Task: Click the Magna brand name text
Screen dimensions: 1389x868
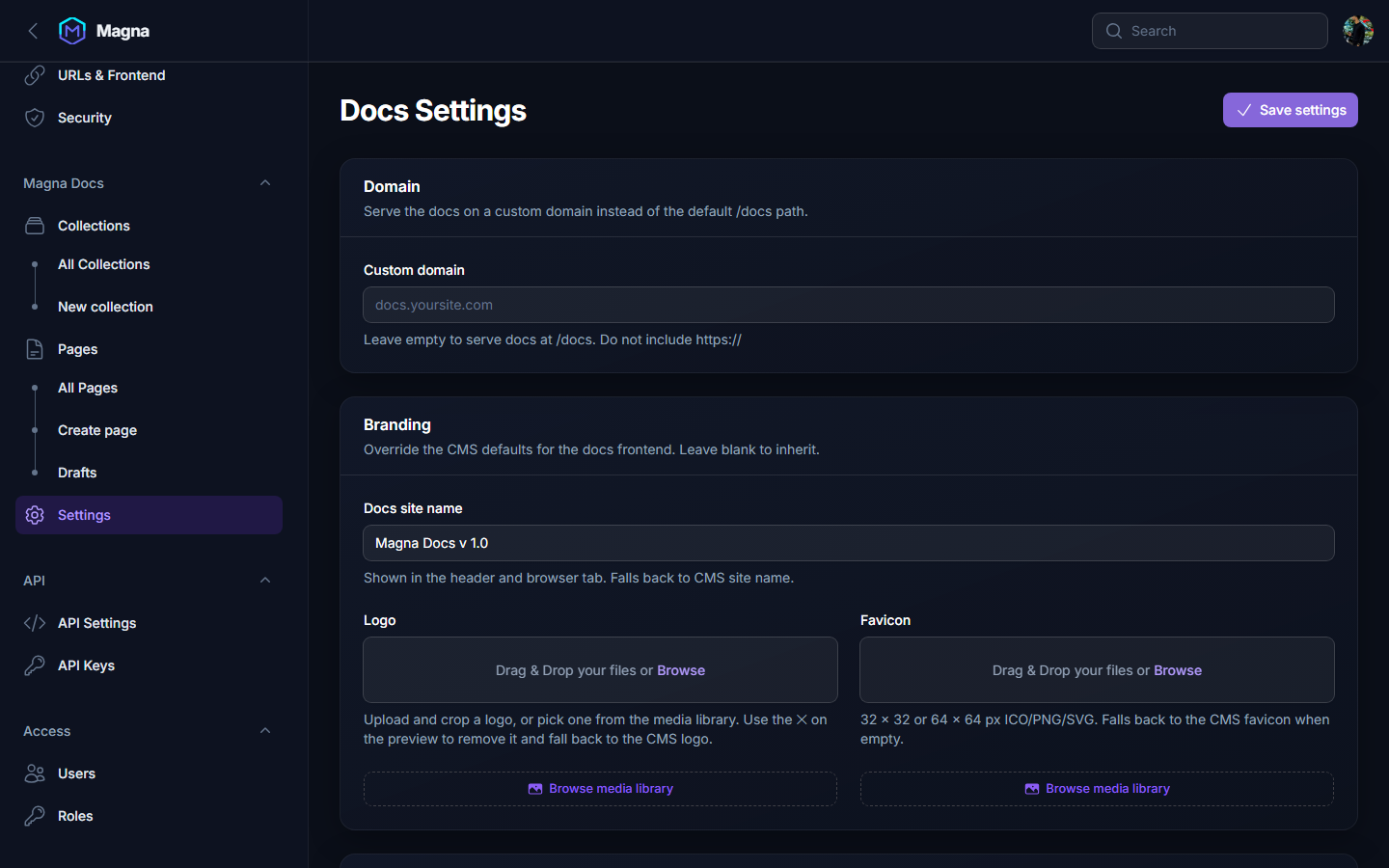Action: 123,31
